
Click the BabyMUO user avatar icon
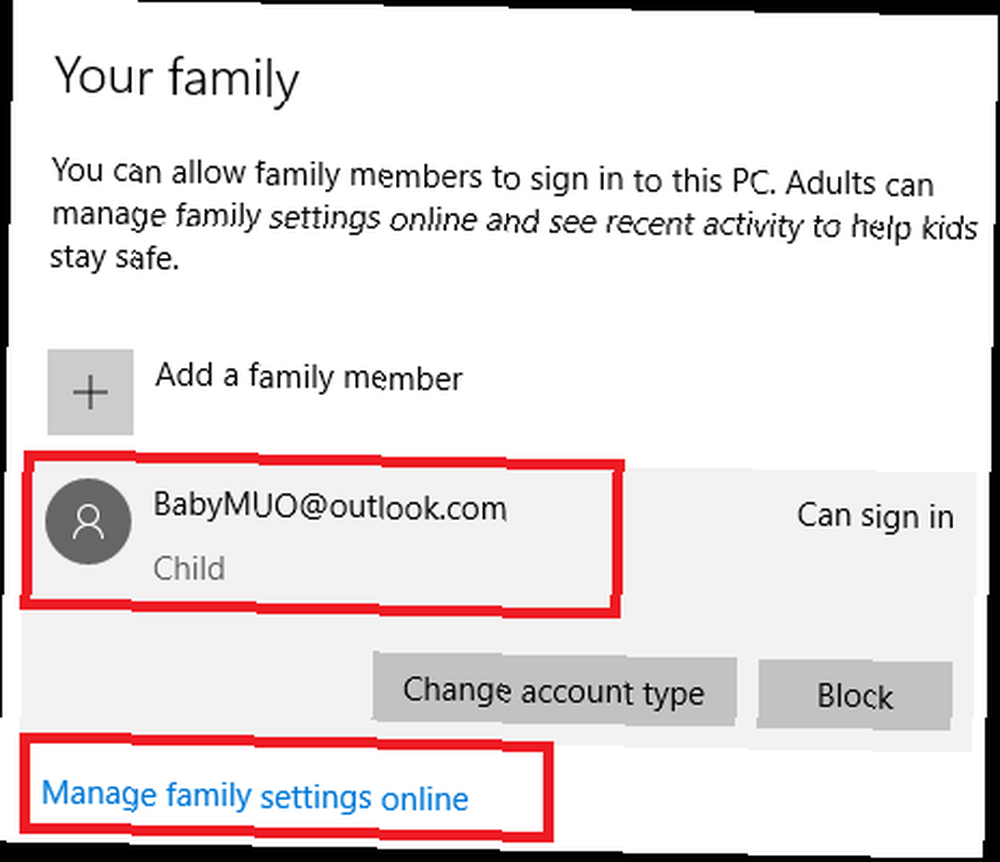coord(89,522)
